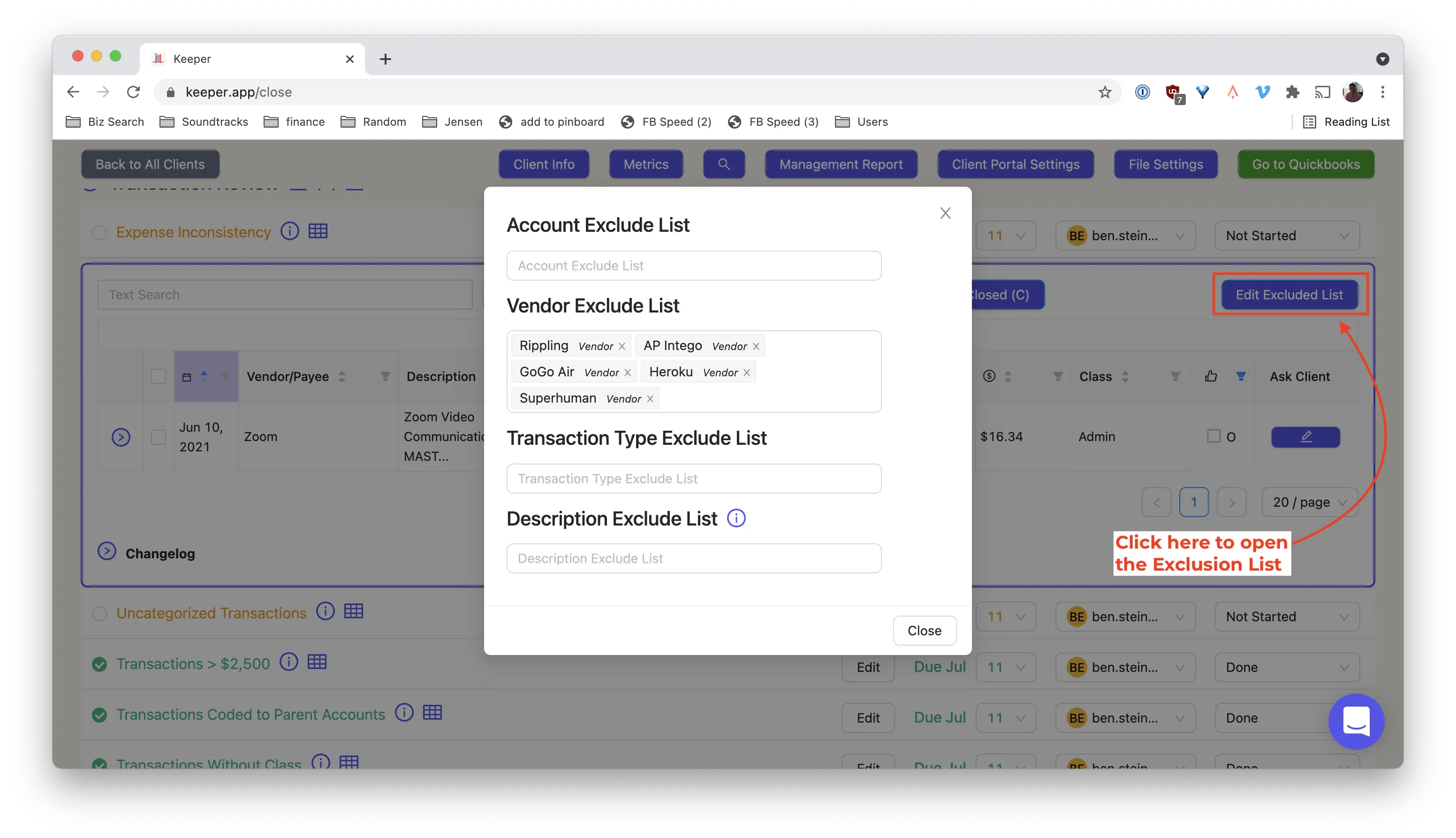Check the Zoom transaction row checkbox
Image resolution: width=1456 pixels, height=838 pixels.
[158, 437]
